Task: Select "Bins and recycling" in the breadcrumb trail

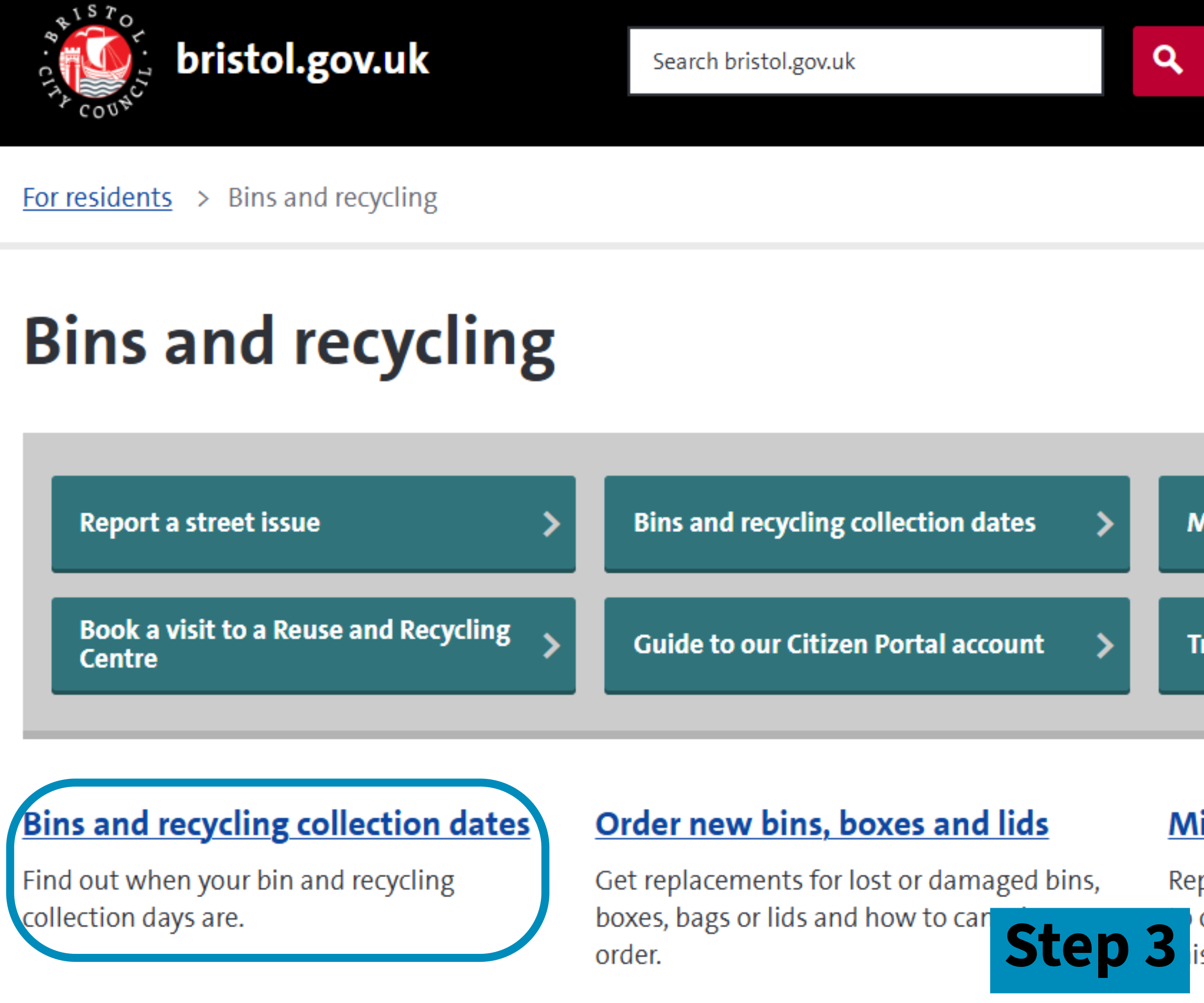Action: (332, 198)
